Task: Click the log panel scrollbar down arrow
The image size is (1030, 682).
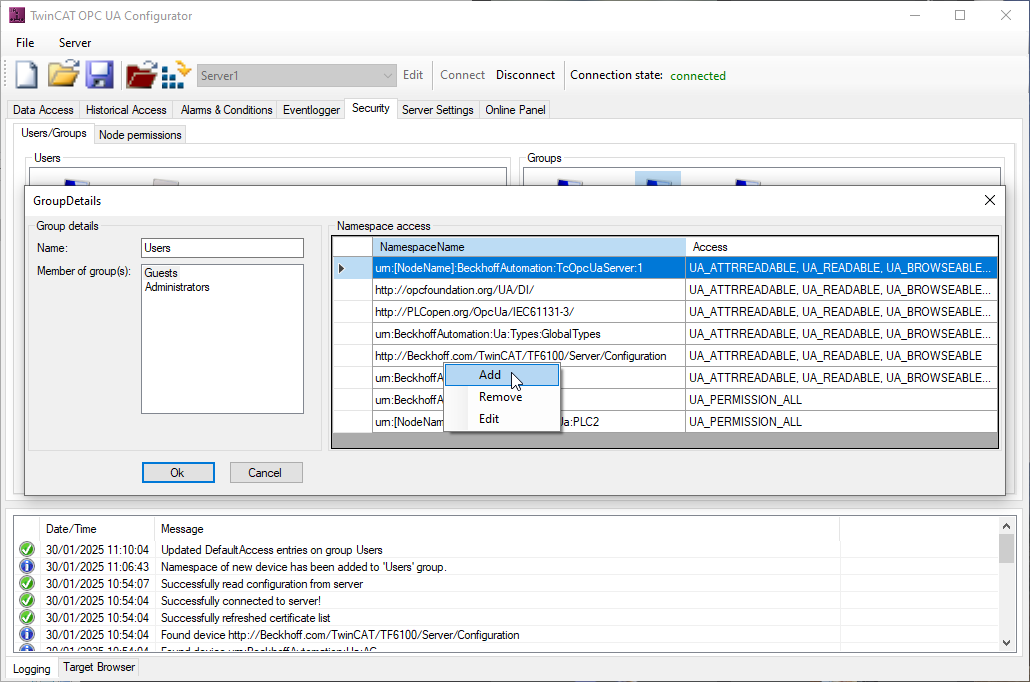Action: click(x=1007, y=642)
